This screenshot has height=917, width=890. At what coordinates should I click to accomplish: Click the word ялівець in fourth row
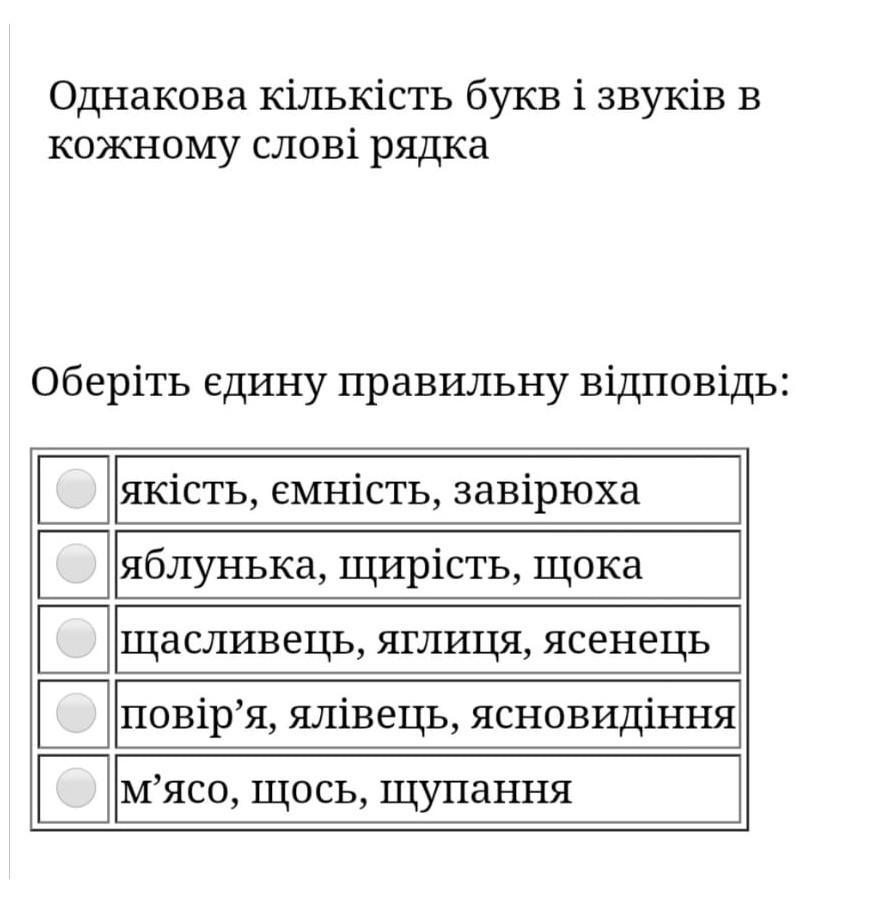372,716
